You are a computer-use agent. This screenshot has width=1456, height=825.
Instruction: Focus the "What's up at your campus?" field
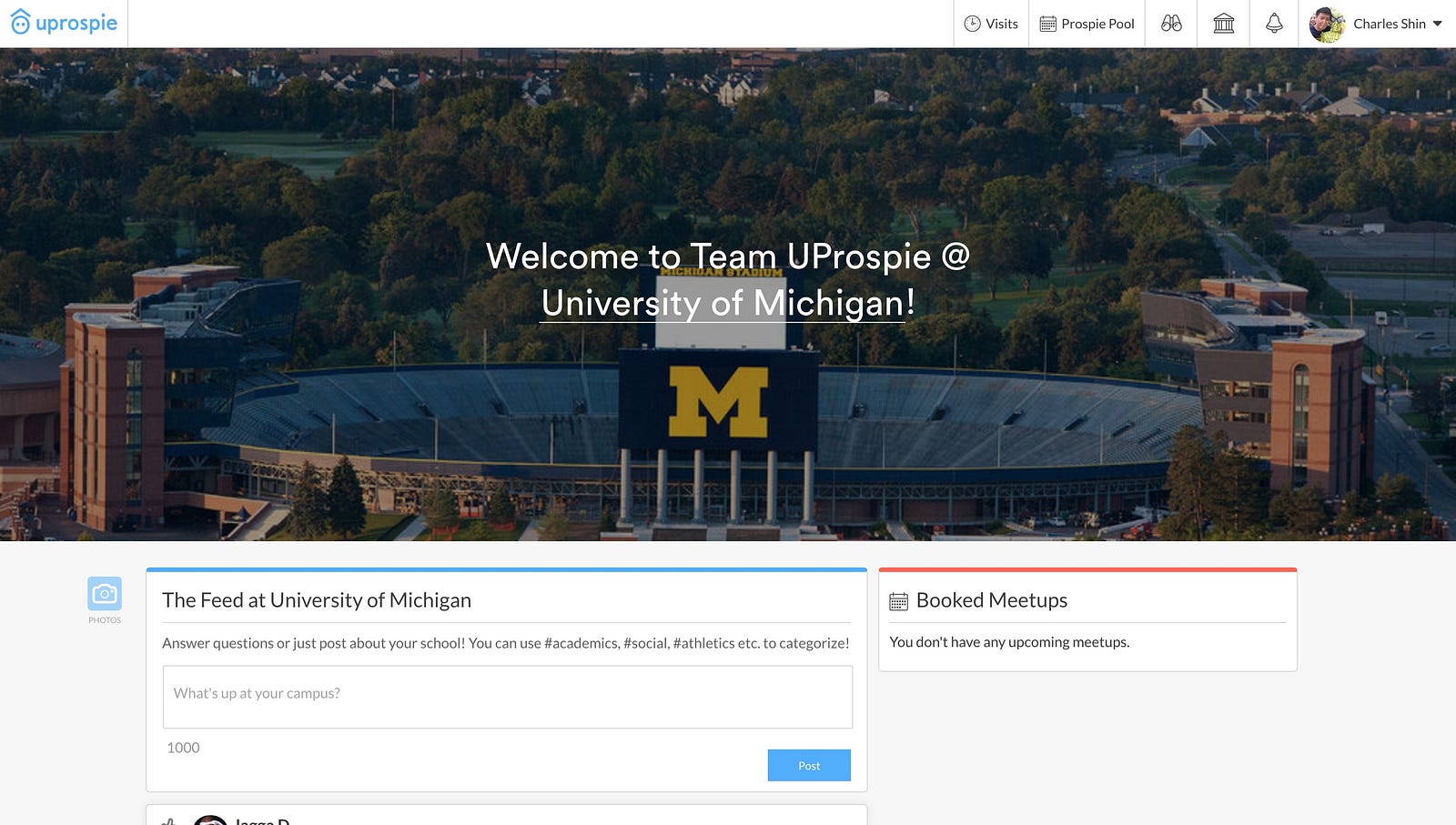point(508,697)
